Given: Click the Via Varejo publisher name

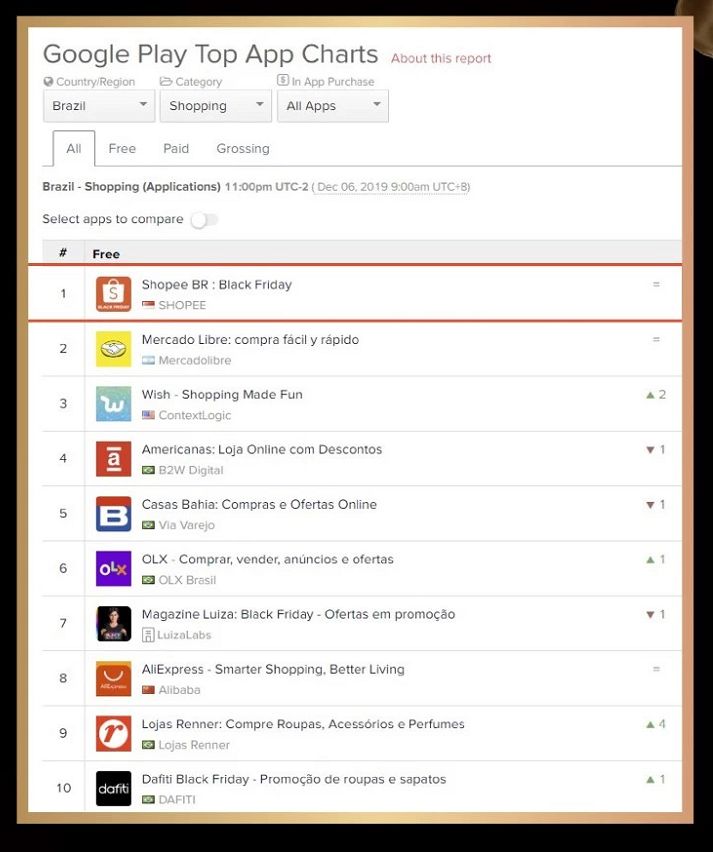Looking at the screenshot, I should click(x=186, y=525).
